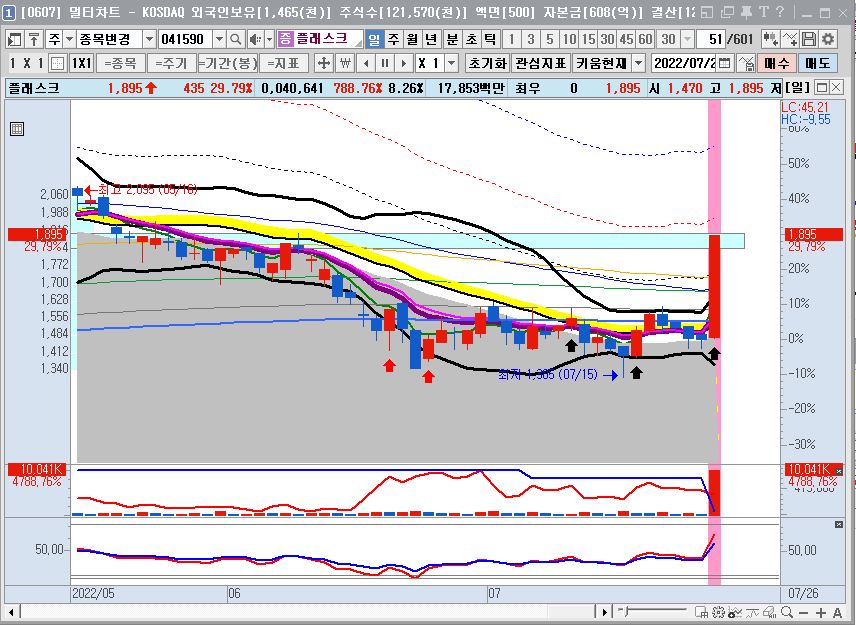
Task: Click the title bar cascade windows icon
Action: 727,11
